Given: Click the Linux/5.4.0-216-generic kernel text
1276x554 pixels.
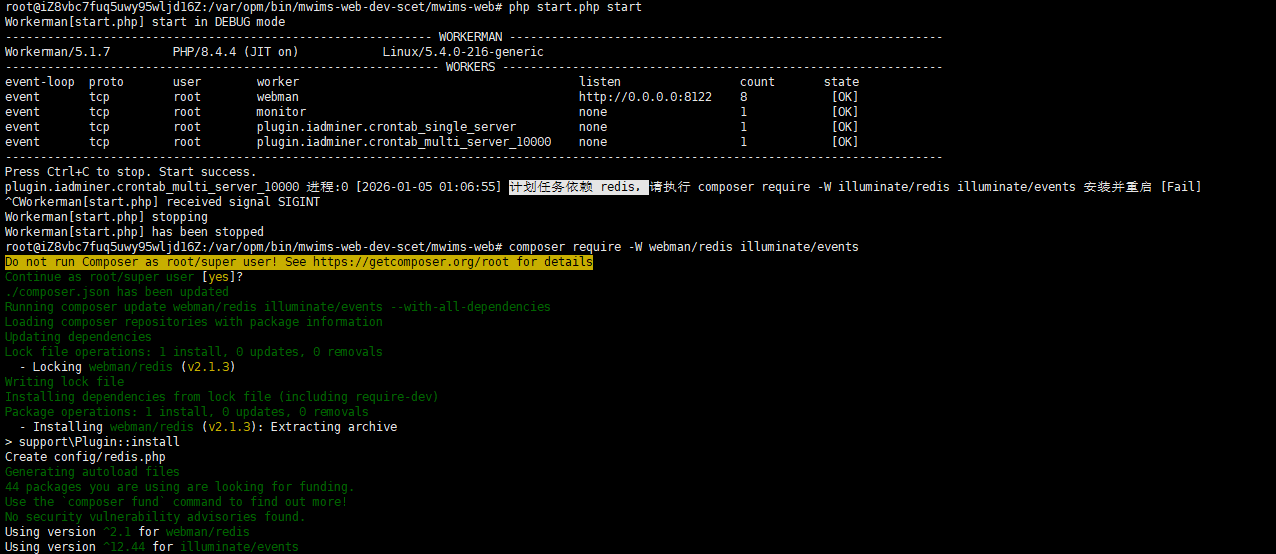Looking at the screenshot, I should point(463,52).
